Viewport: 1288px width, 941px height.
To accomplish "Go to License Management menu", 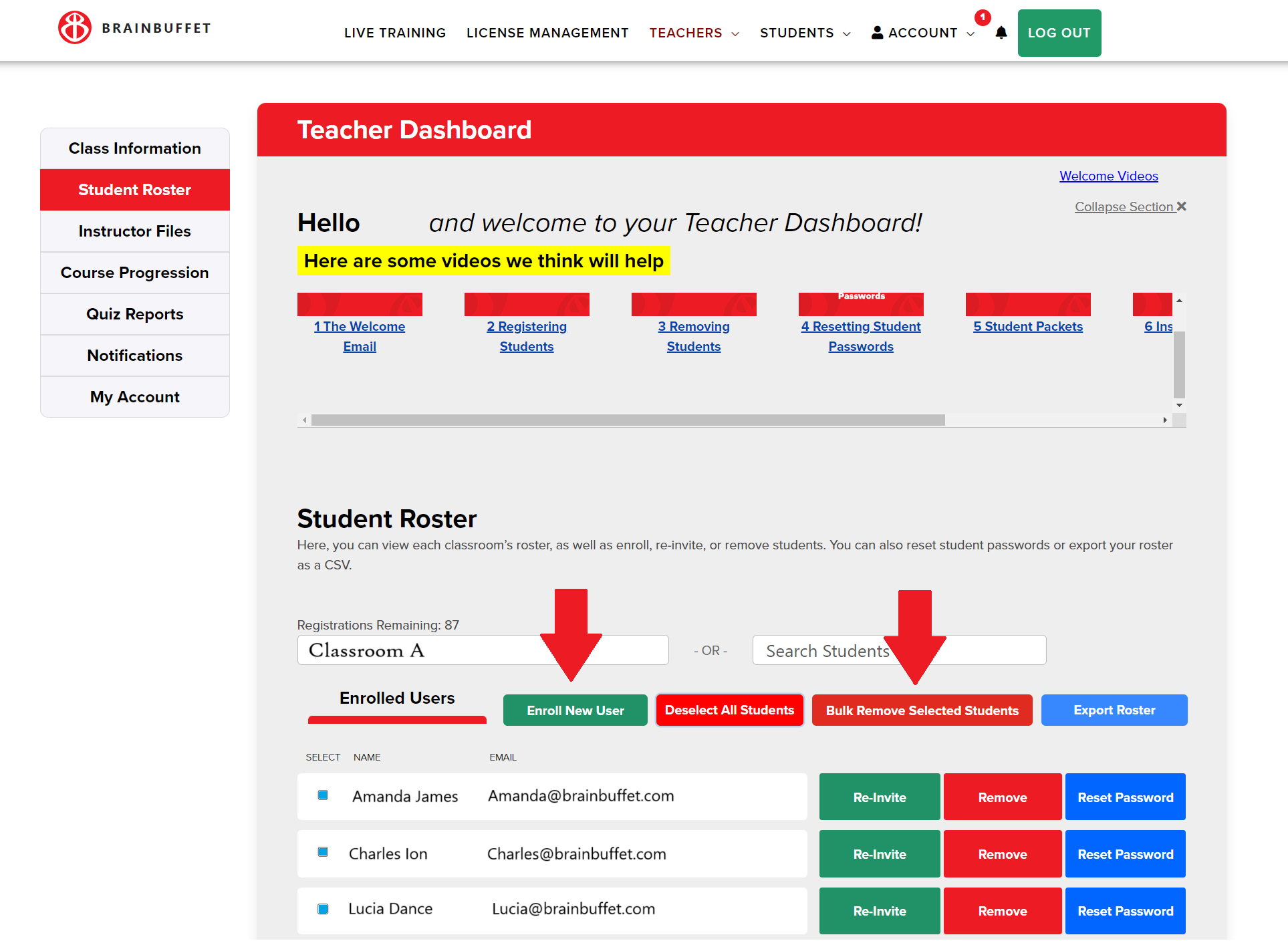I will [547, 33].
